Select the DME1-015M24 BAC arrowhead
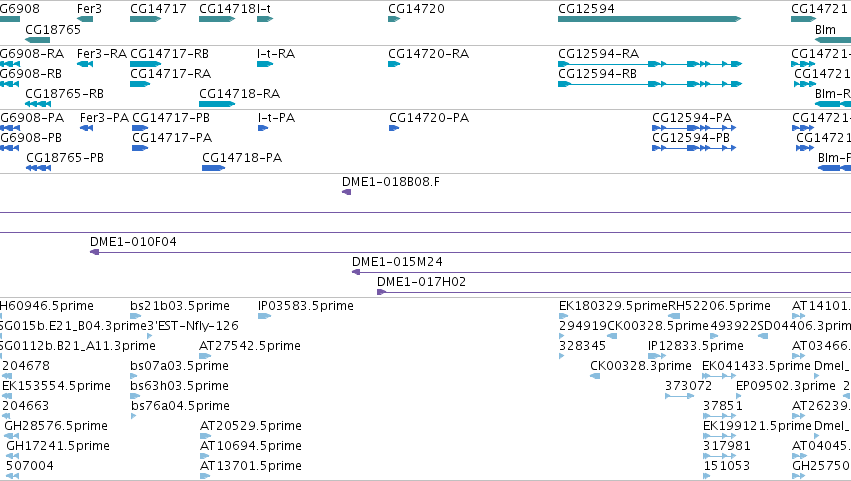This screenshot has height=481, width=851. click(x=356, y=272)
